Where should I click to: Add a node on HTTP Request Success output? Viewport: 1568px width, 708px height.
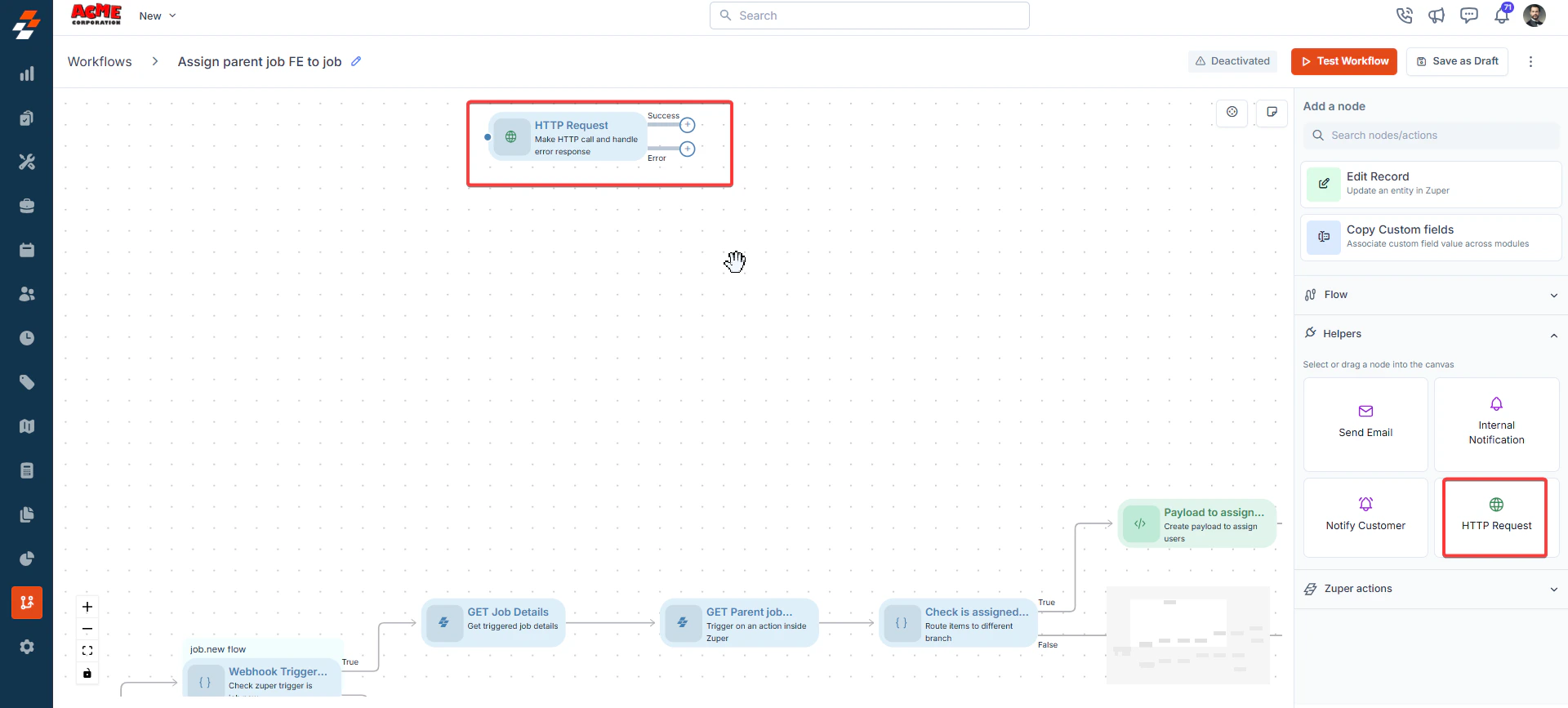(x=688, y=125)
